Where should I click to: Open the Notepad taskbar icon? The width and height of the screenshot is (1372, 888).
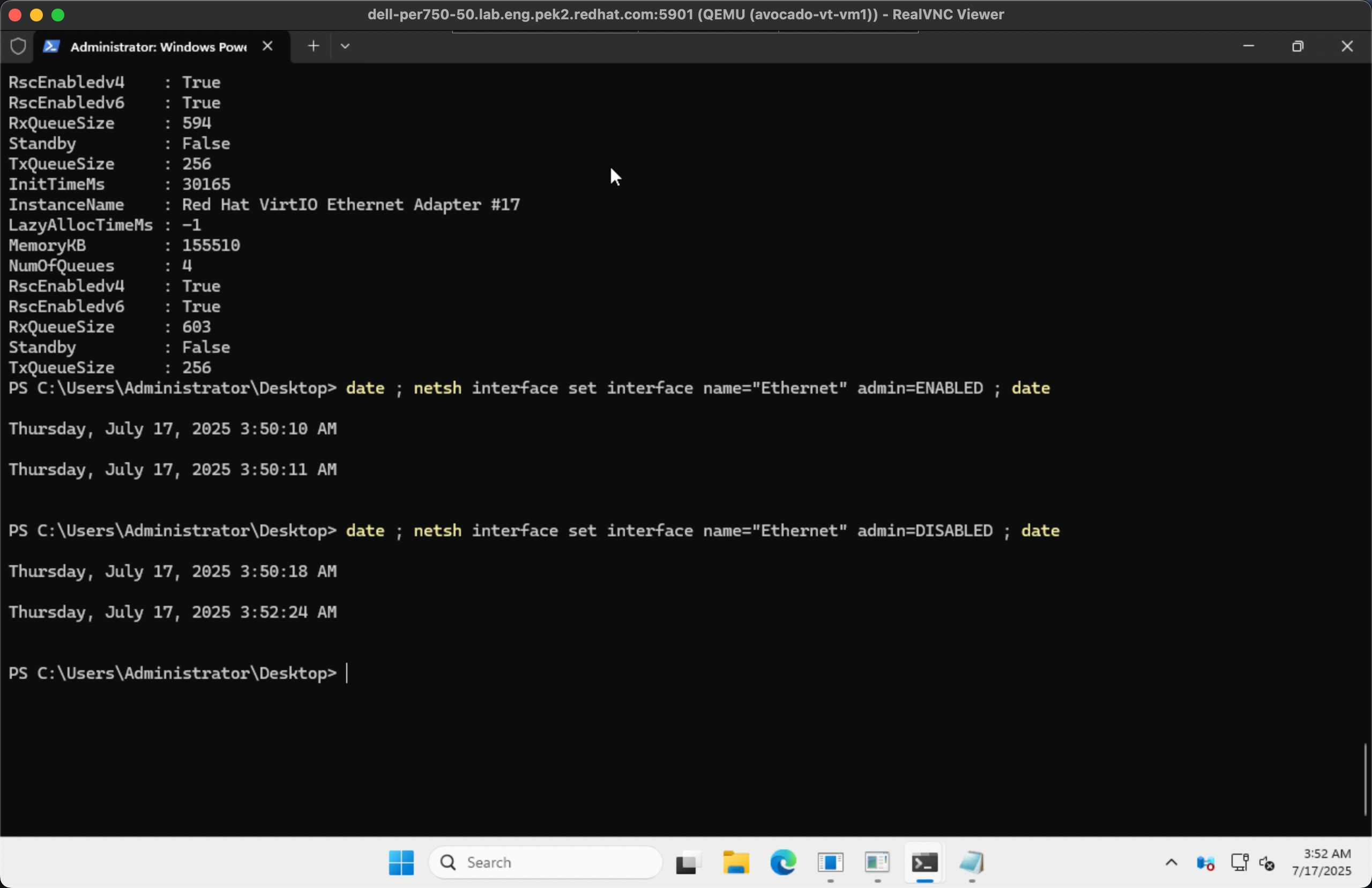(x=972, y=863)
